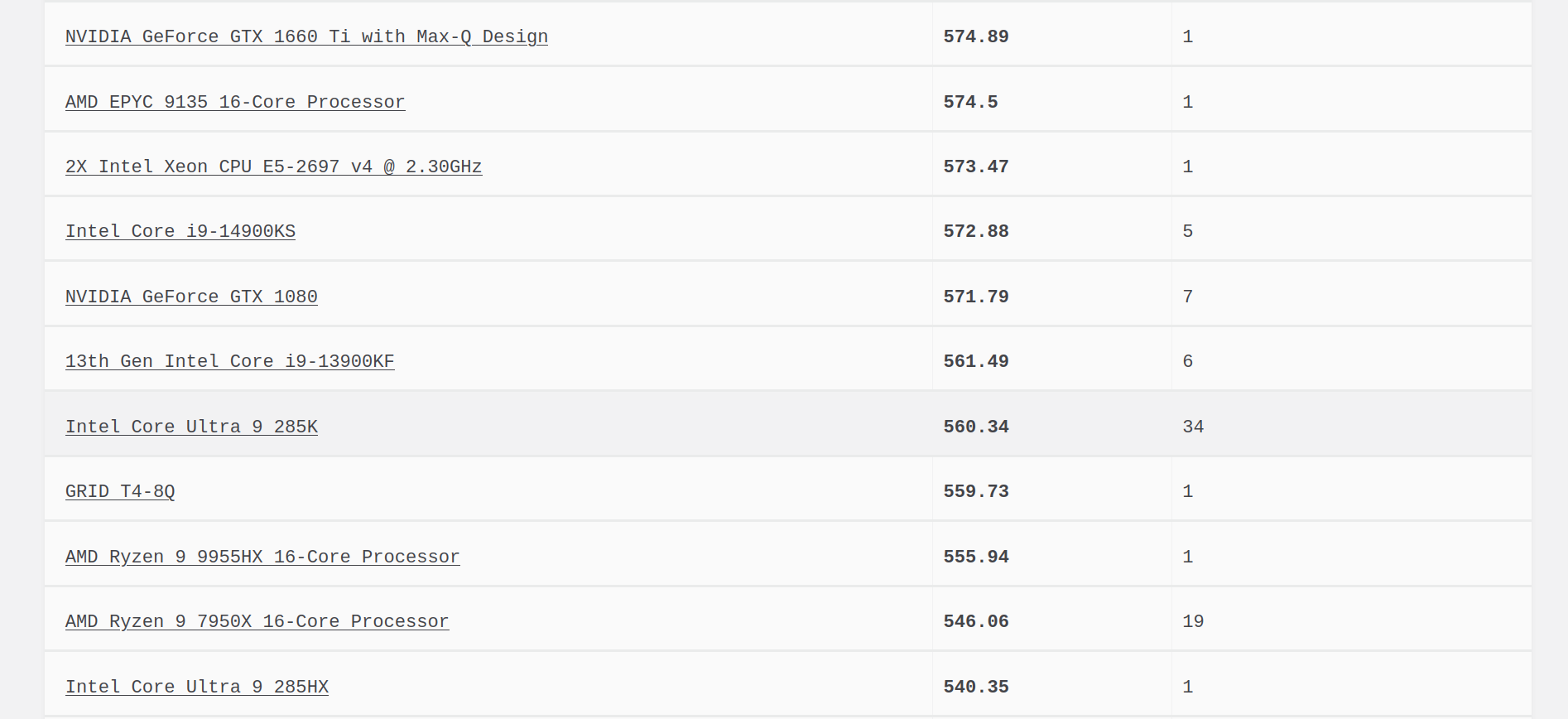Click the 572.88 score value

pyautogui.click(x=976, y=231)
